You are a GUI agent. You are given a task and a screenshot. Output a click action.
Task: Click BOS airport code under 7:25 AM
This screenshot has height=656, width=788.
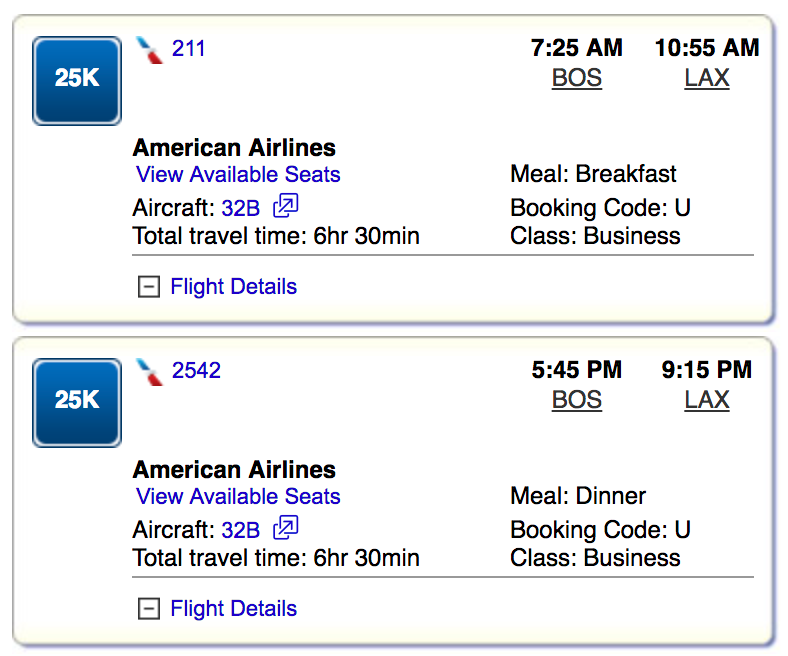click(x=577, y=78)
